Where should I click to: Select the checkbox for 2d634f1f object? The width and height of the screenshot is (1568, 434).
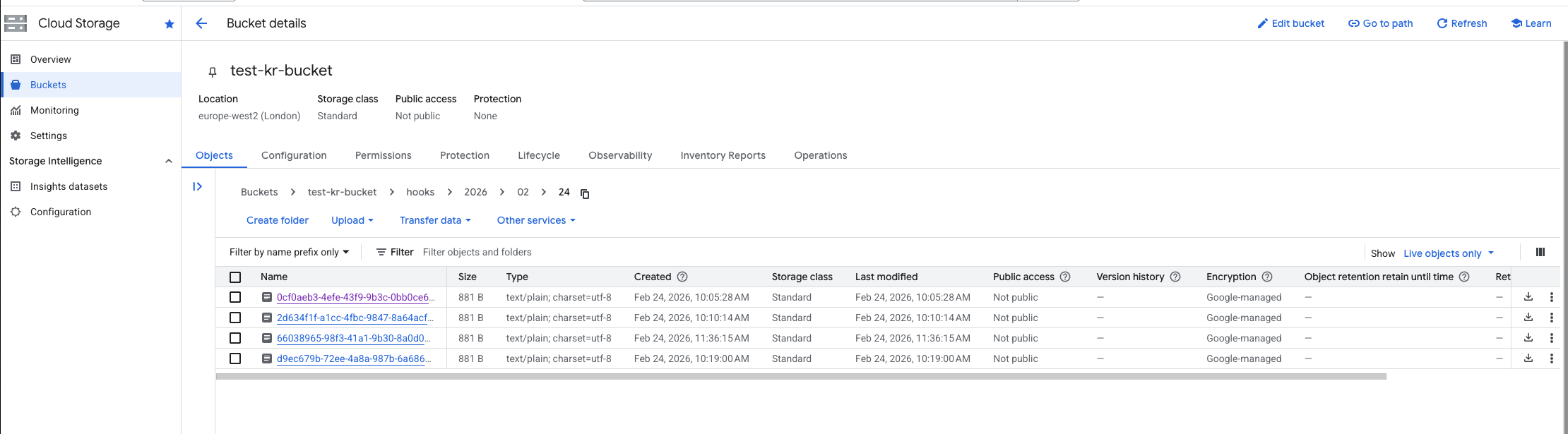[235, 318]
